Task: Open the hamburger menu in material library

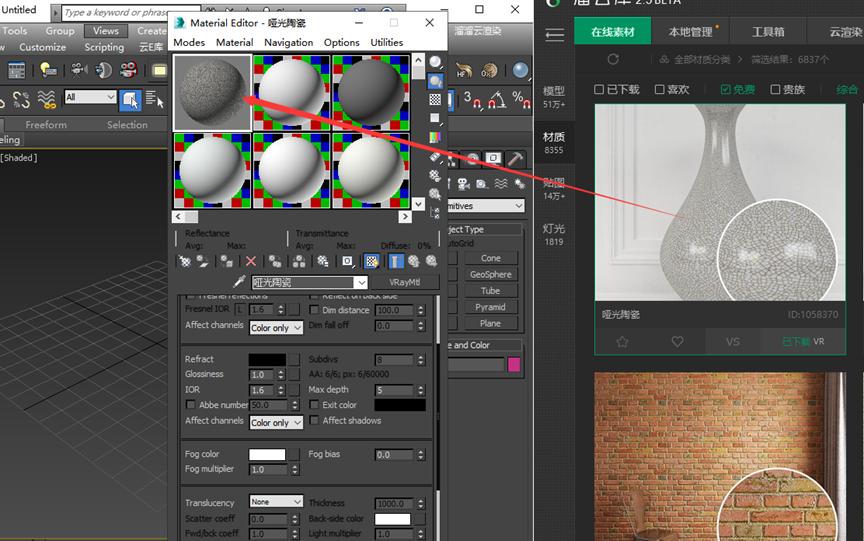Action: [x=554, y=33]
